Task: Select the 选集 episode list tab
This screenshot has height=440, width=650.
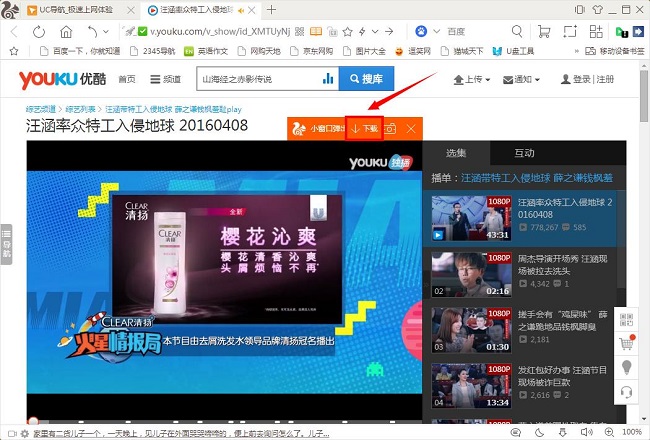Action: click(456, 153)
